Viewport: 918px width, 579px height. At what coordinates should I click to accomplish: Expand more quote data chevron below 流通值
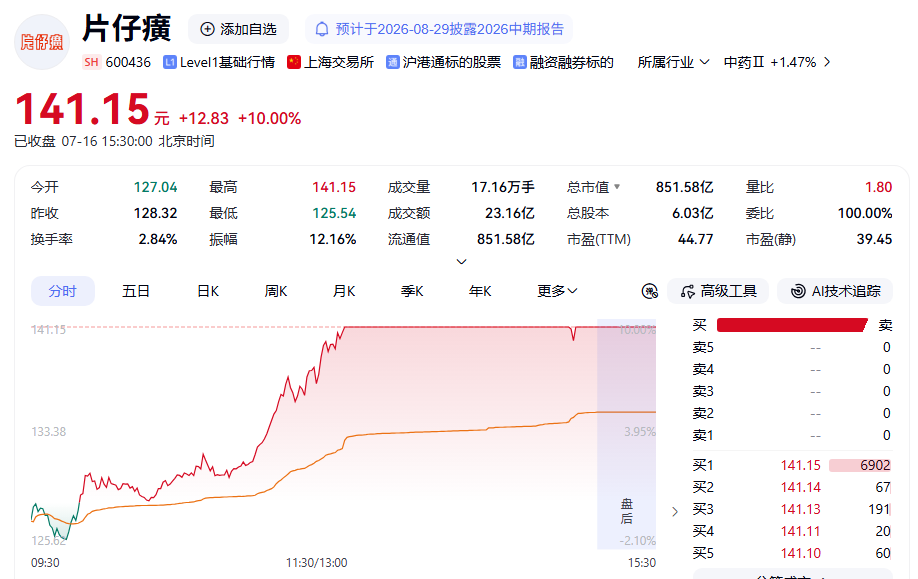click(x=461, y=262)
